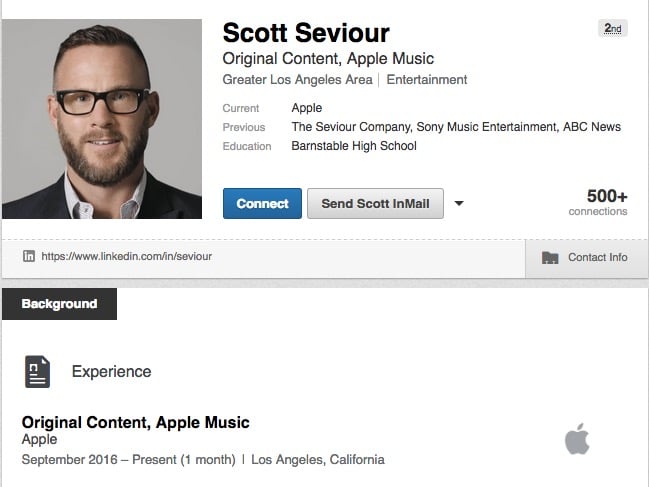649x487 pixels.
Task: Open the dropdown arrow beside Send InMail
Action: [x=459, y=204]
